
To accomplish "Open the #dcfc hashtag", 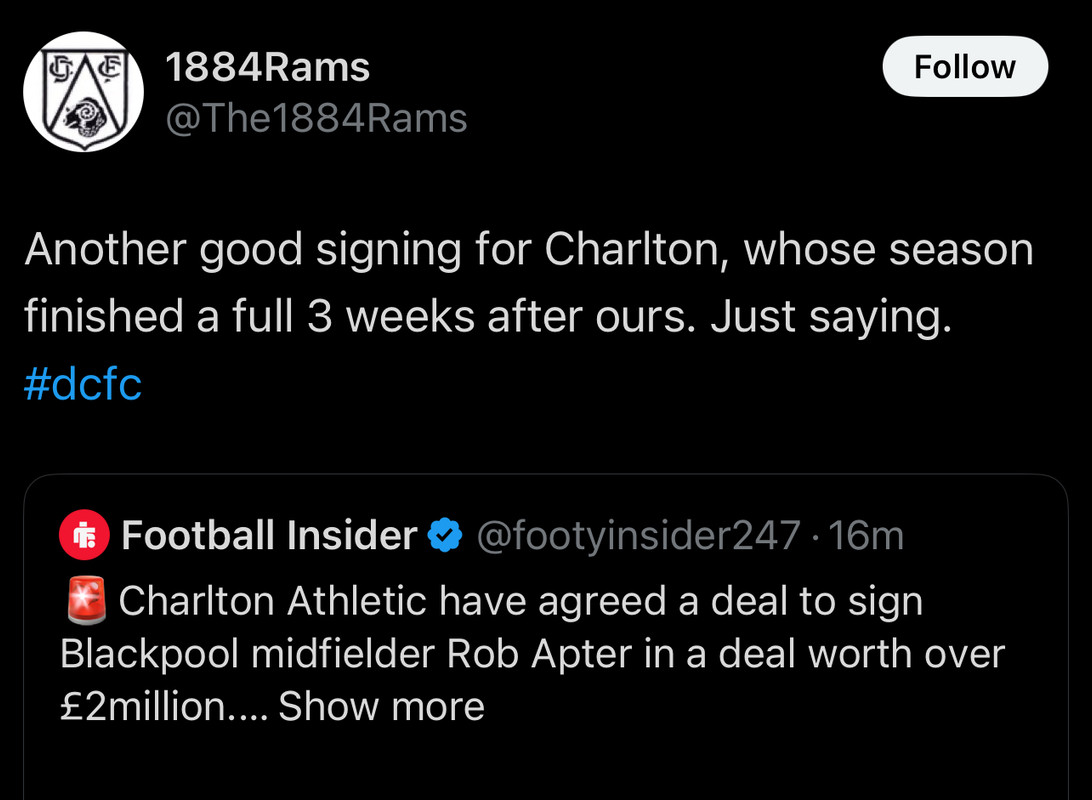I will pos(83,384).
